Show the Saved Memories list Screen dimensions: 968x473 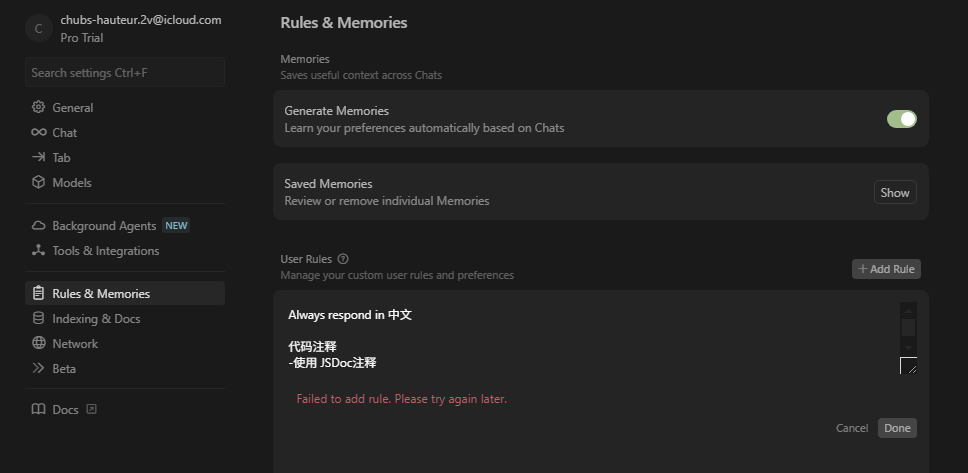894,193
